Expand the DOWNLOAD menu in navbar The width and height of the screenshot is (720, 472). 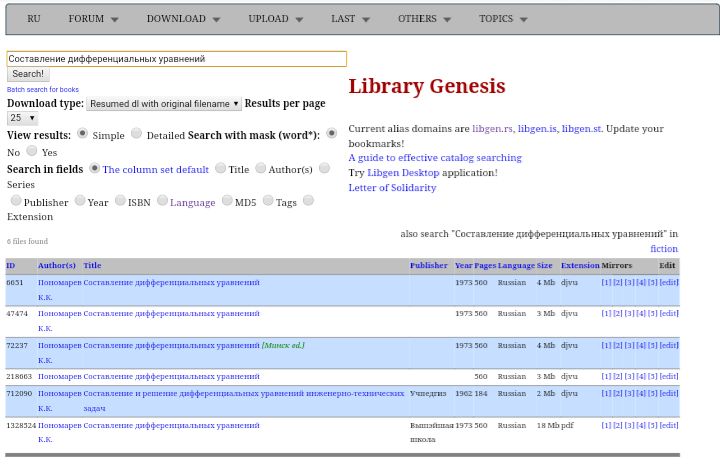click(x=183, y=19)
